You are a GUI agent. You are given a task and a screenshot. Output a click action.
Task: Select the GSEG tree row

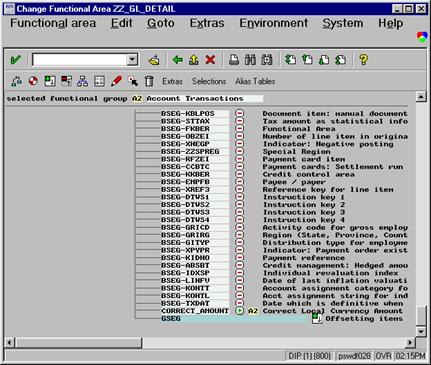coord(234,319)
